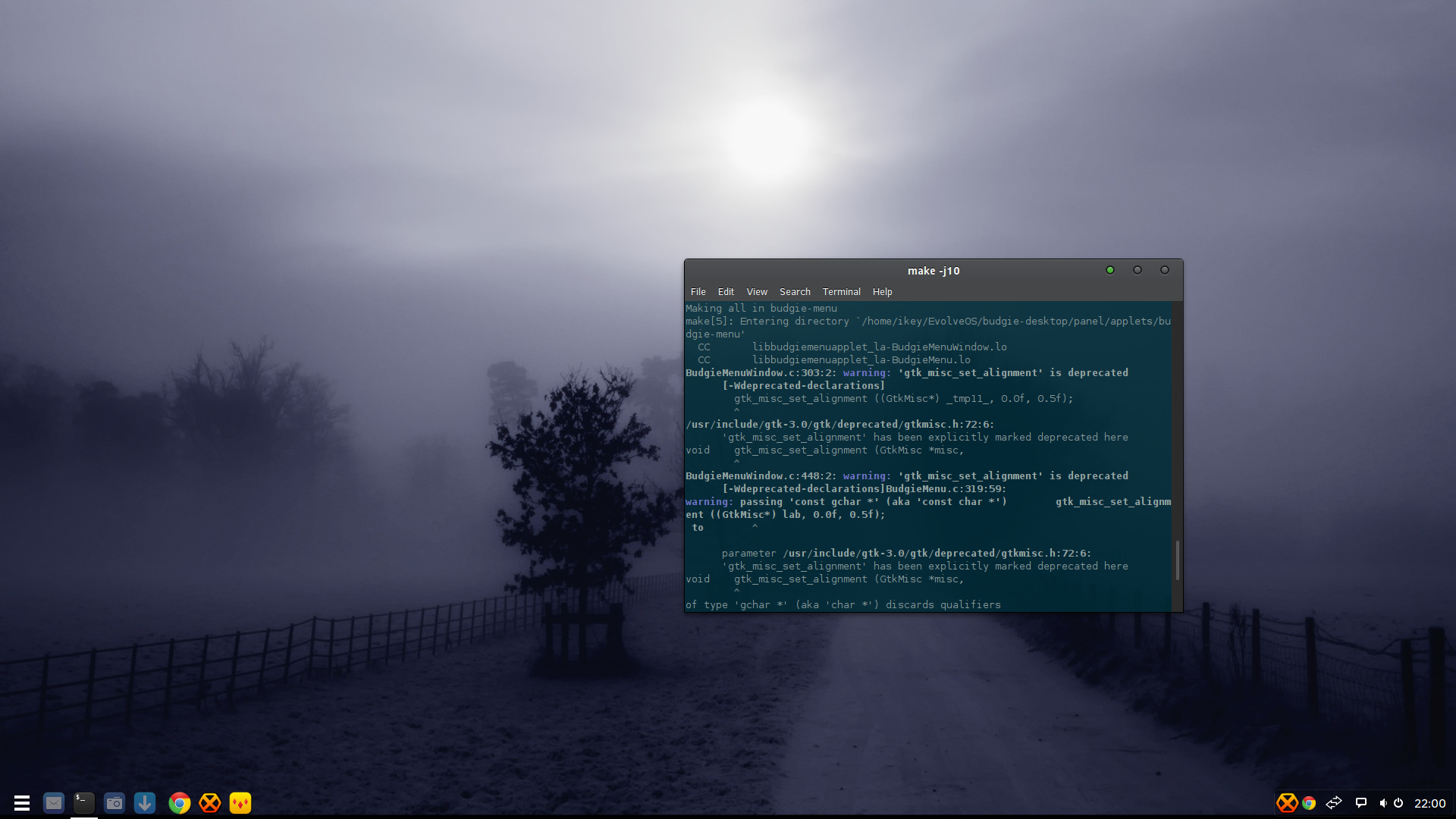Click 'libbudgiemenuapplet_la-BudgieMenu.lo' text
This screenshot has width=1456, height=819.
click(861, 359)
